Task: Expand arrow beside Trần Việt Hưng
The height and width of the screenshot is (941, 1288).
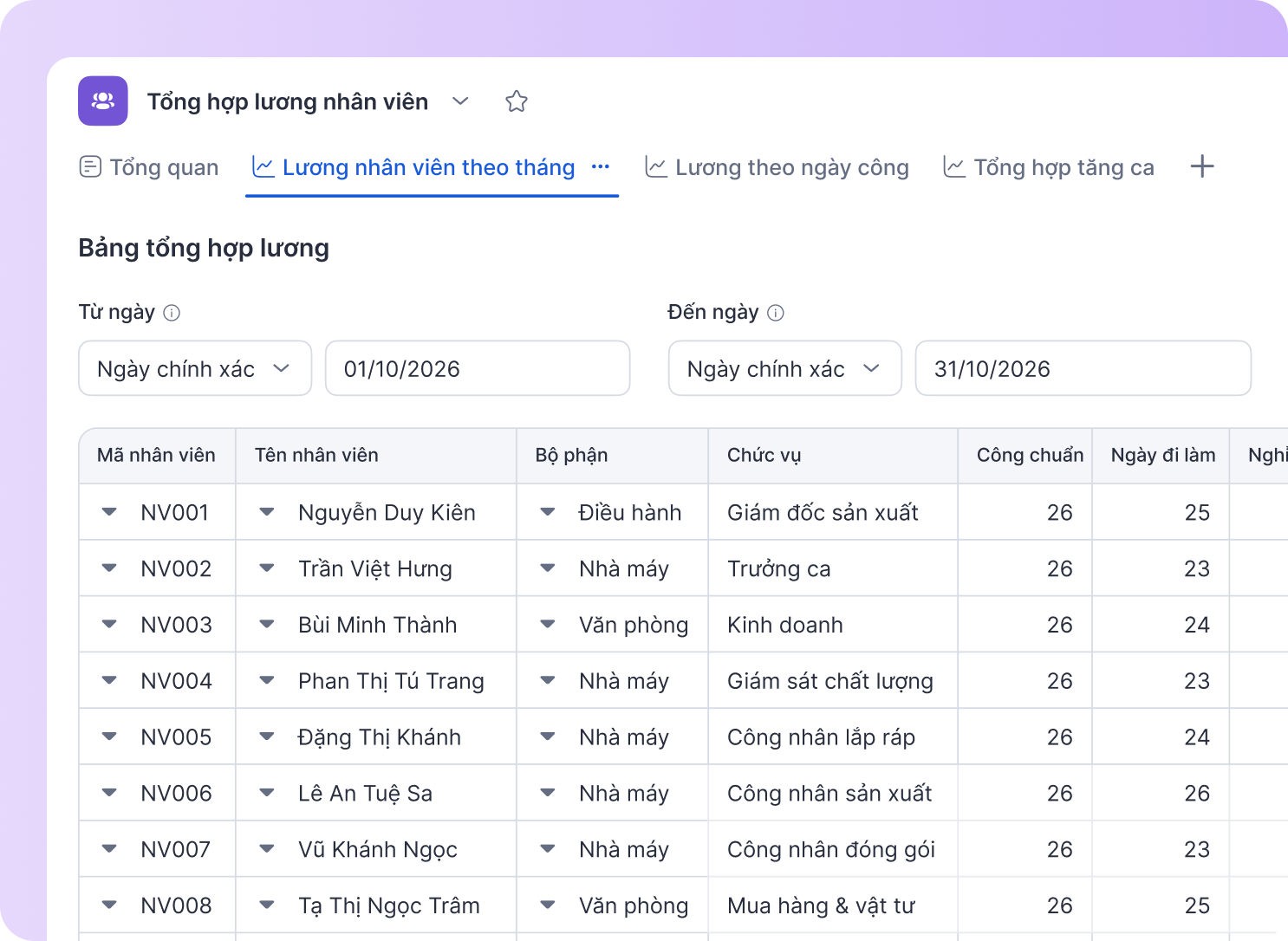Action: click(267, 568)
